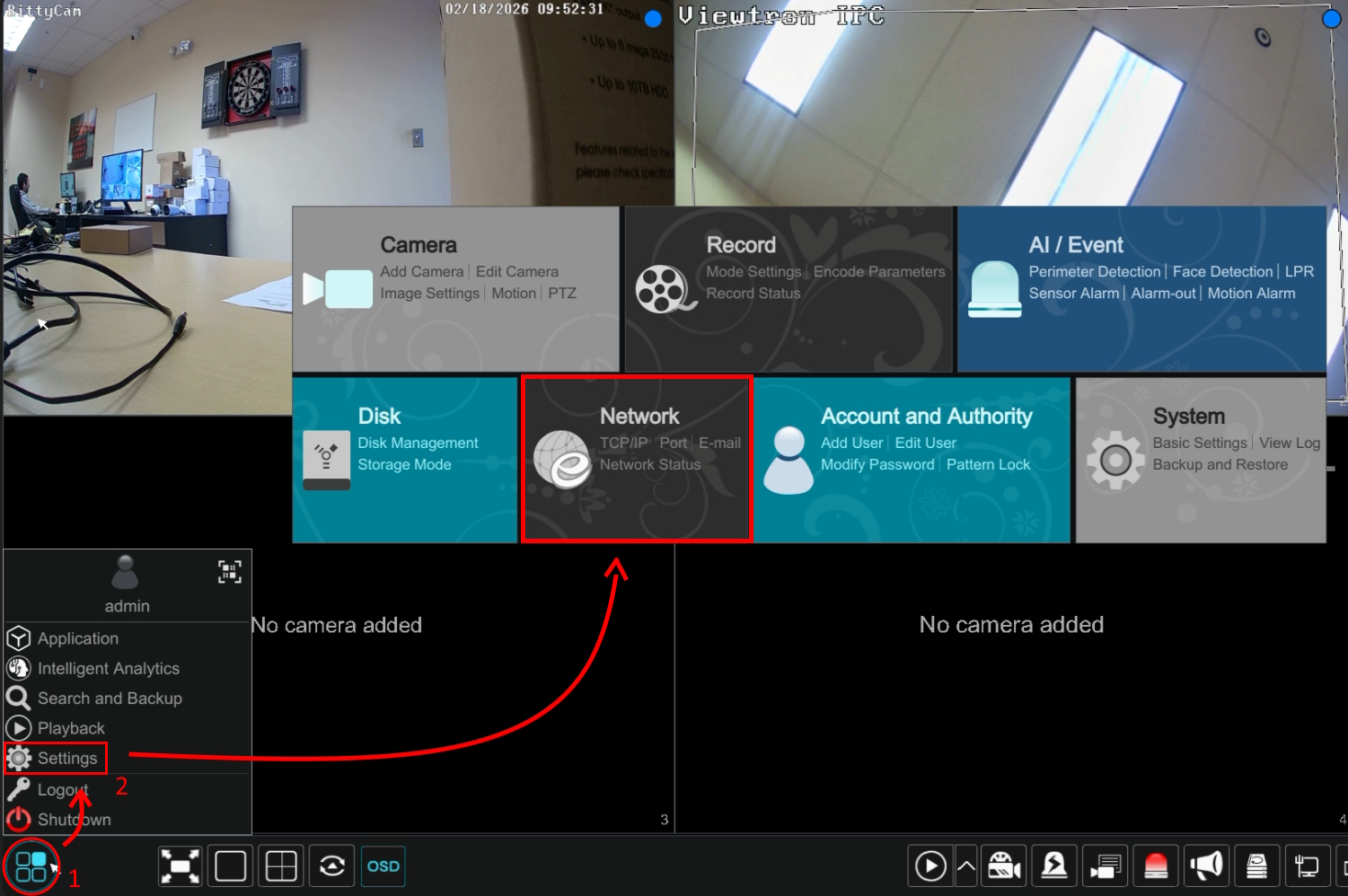
Task: Trigger the red manual alarm icon
Action: tap(1156, 866)
